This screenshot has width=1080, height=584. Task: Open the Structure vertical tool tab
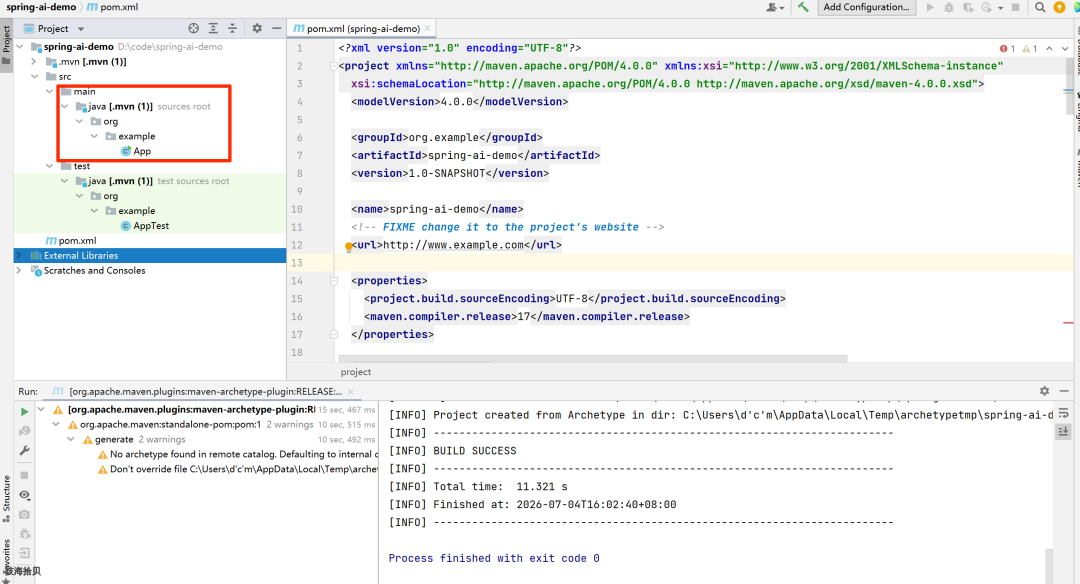(6, 498)
